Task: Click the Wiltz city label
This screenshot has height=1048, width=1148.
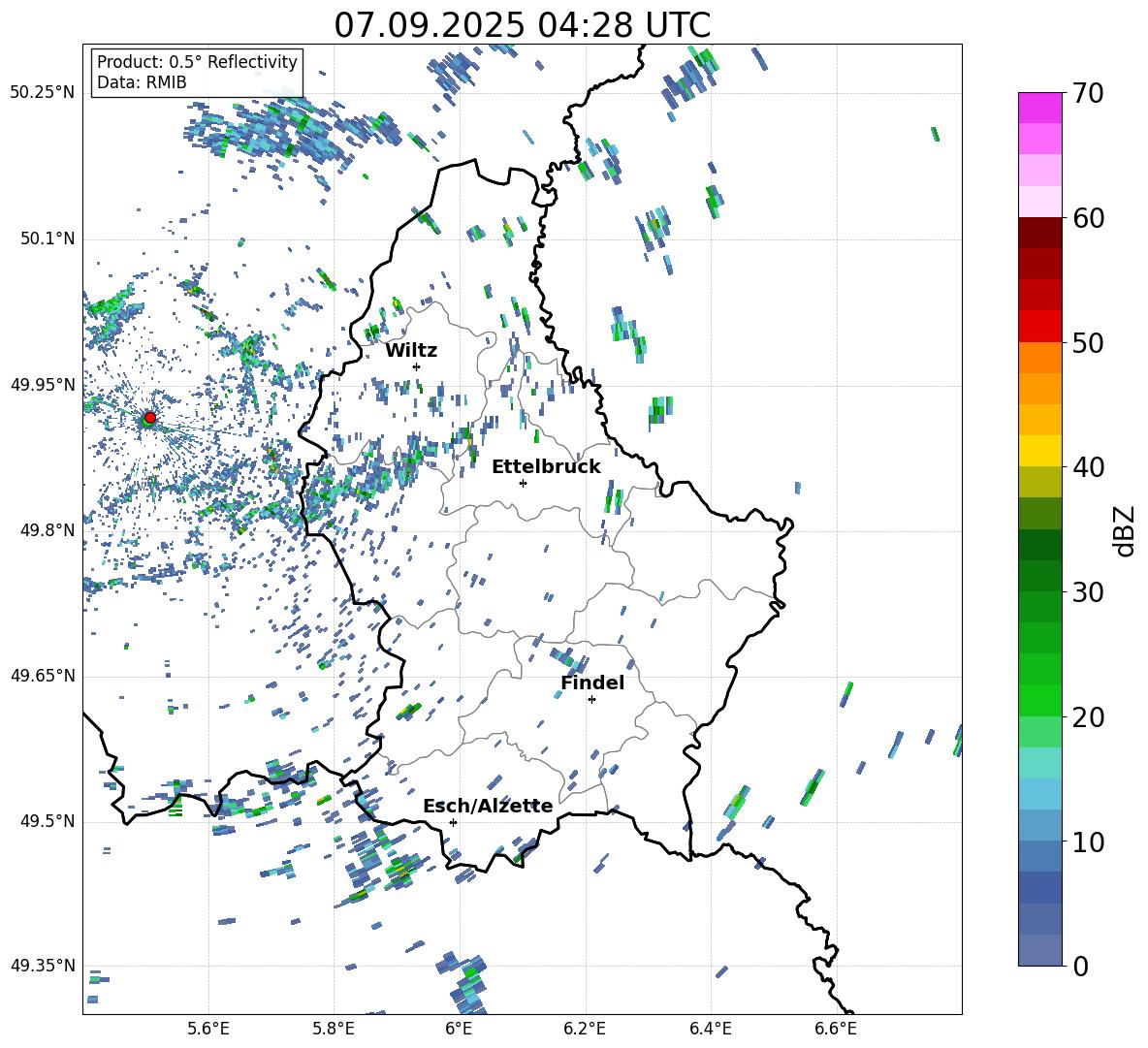Action: [x=411, y=351]
